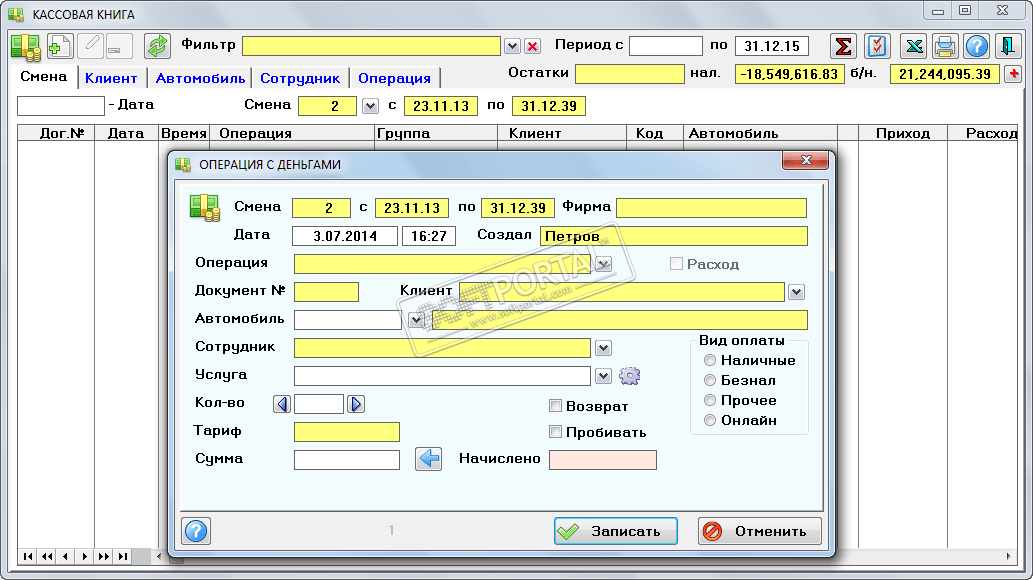Select Безнал payment type

(710, 380)
